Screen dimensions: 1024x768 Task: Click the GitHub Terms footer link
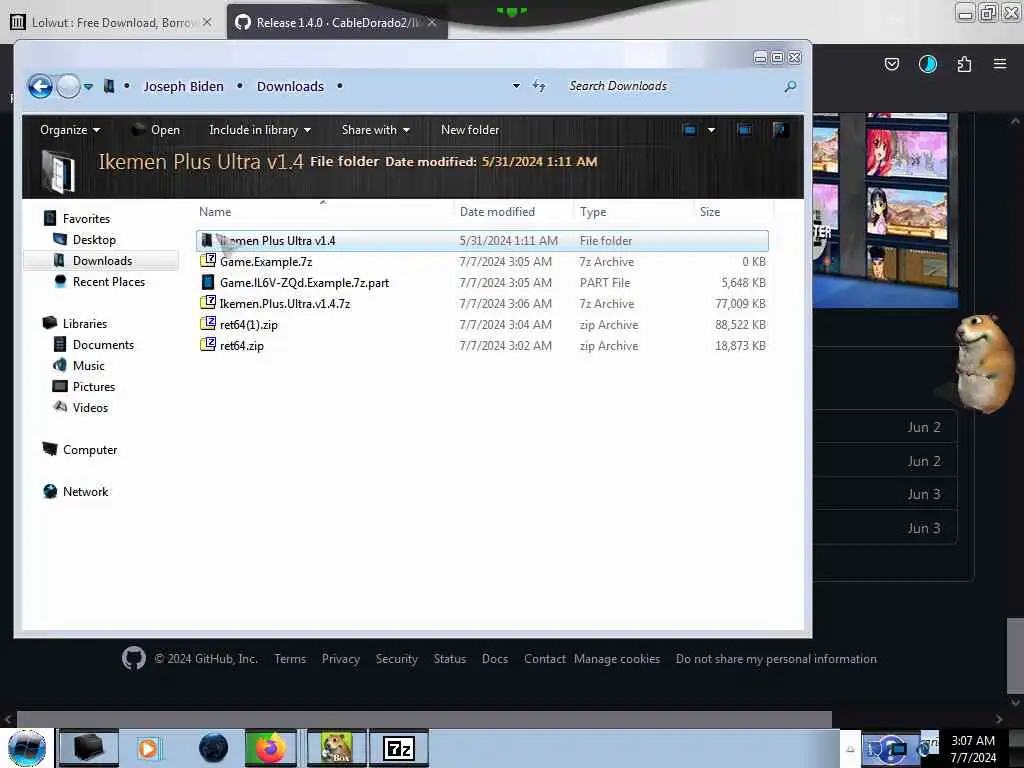[x=290, y=659]
